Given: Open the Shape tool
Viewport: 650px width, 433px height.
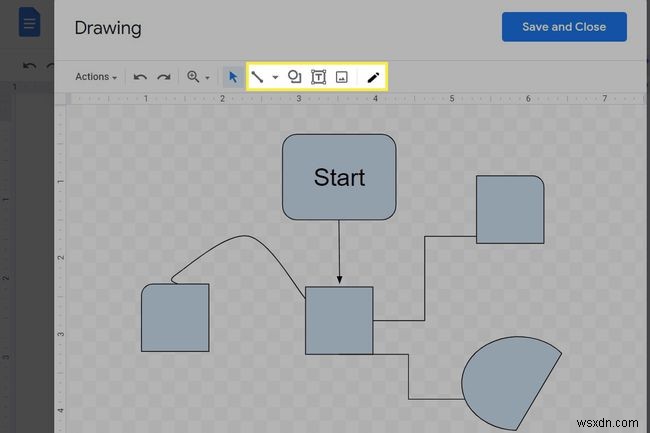Looking at the screenshot, I should (295, 77).
